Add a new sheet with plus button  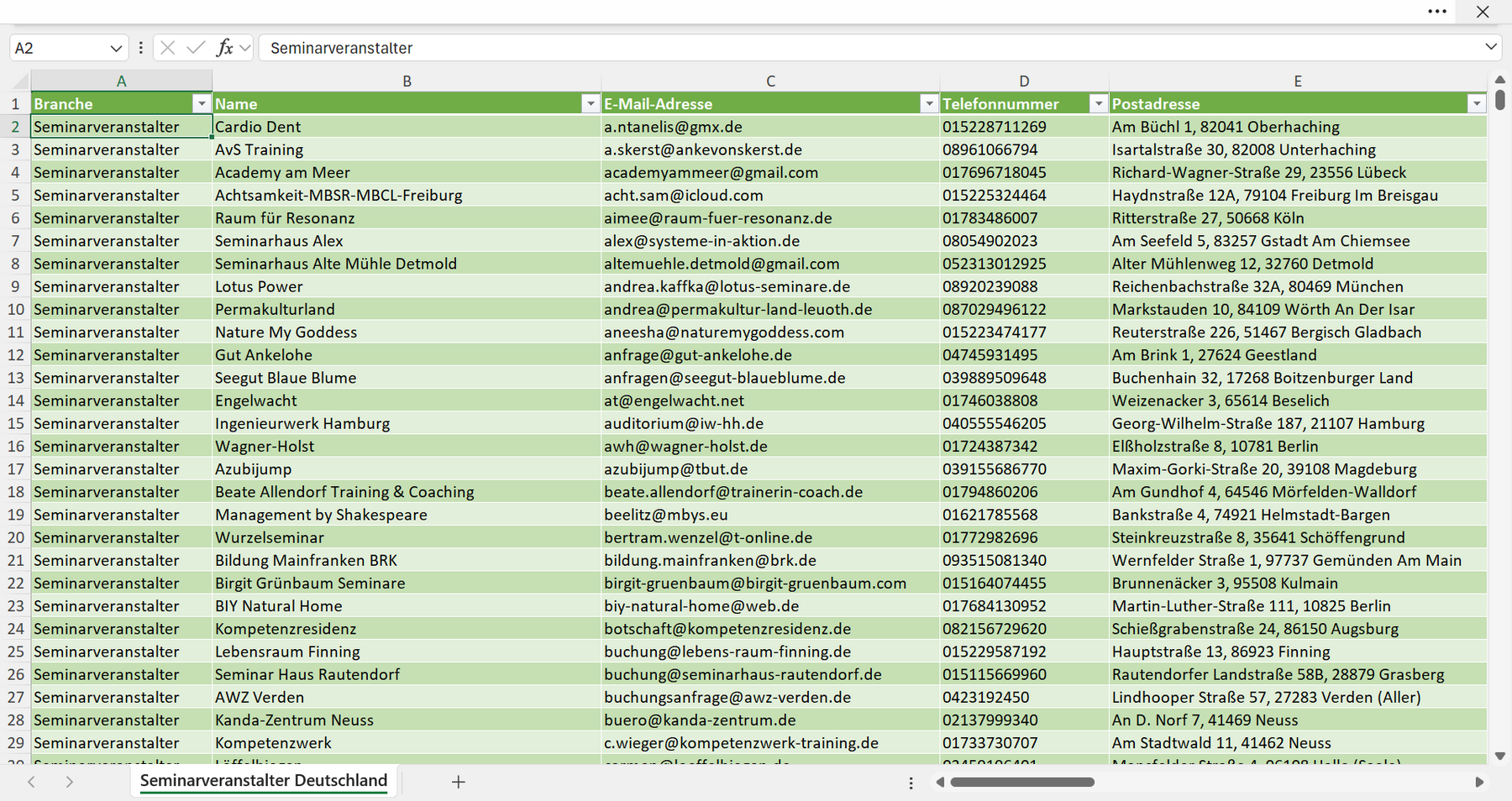458,782
